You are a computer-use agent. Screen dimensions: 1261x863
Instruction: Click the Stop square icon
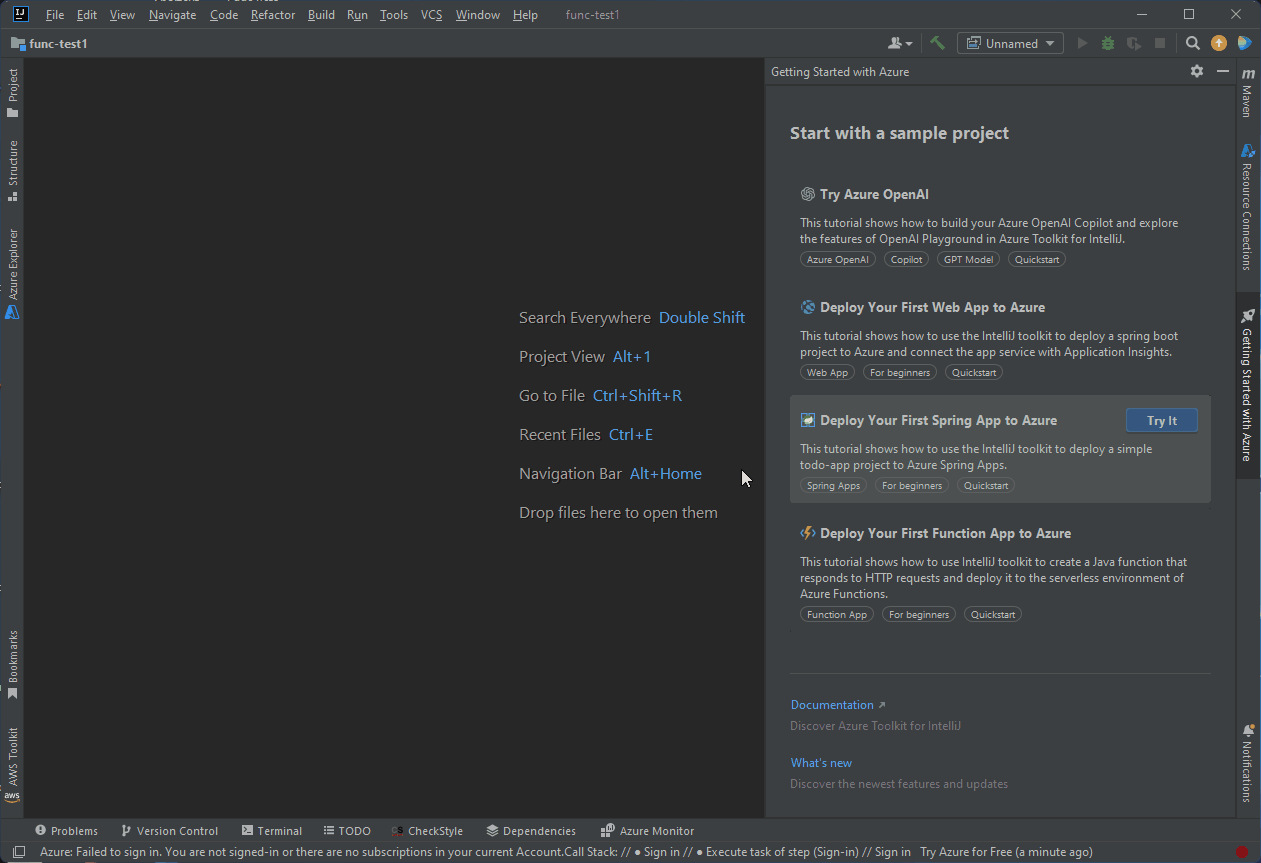(x=1160, y=43)
